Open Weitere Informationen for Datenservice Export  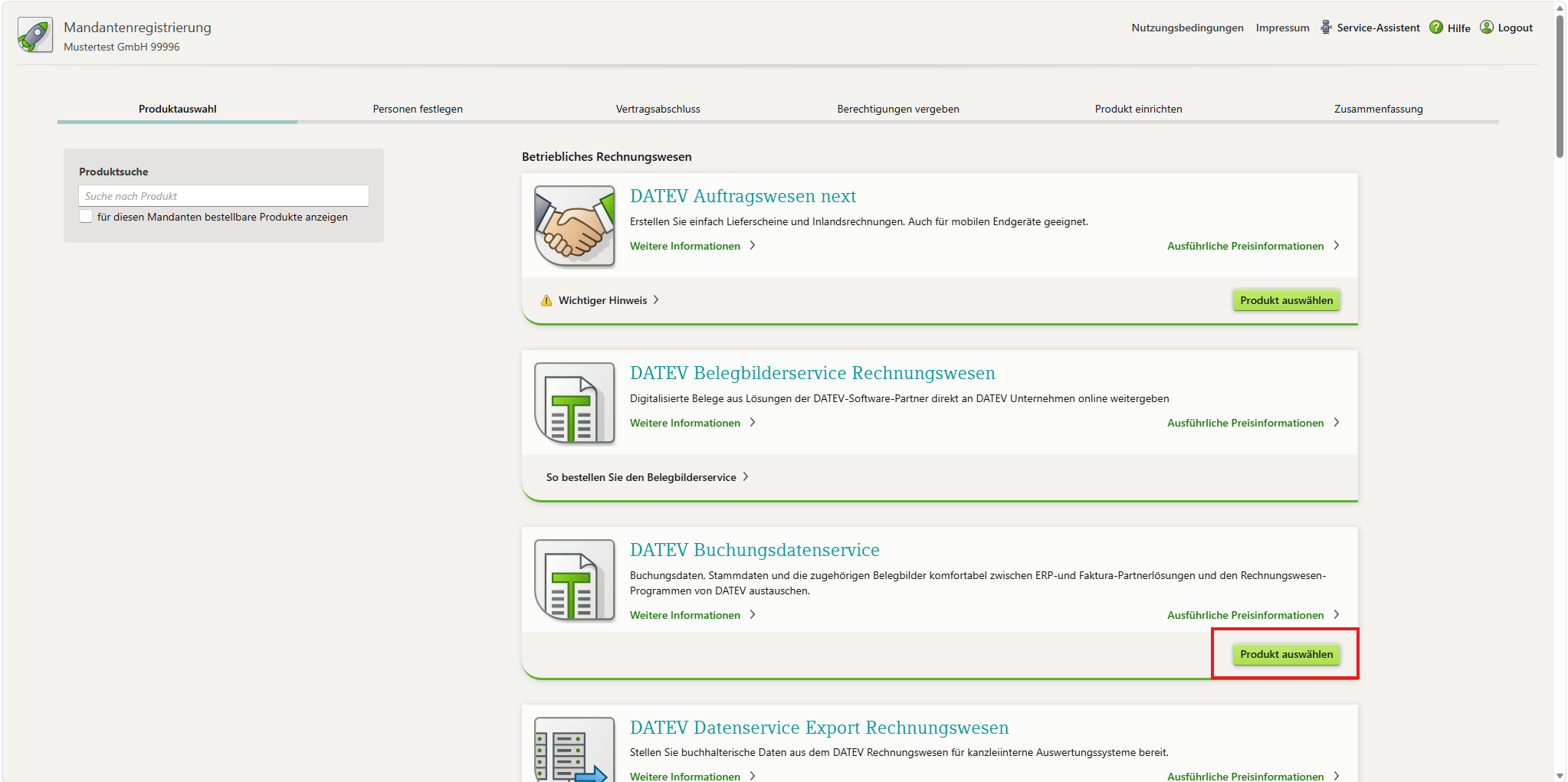pyautogui.click(x=685, y=776)
